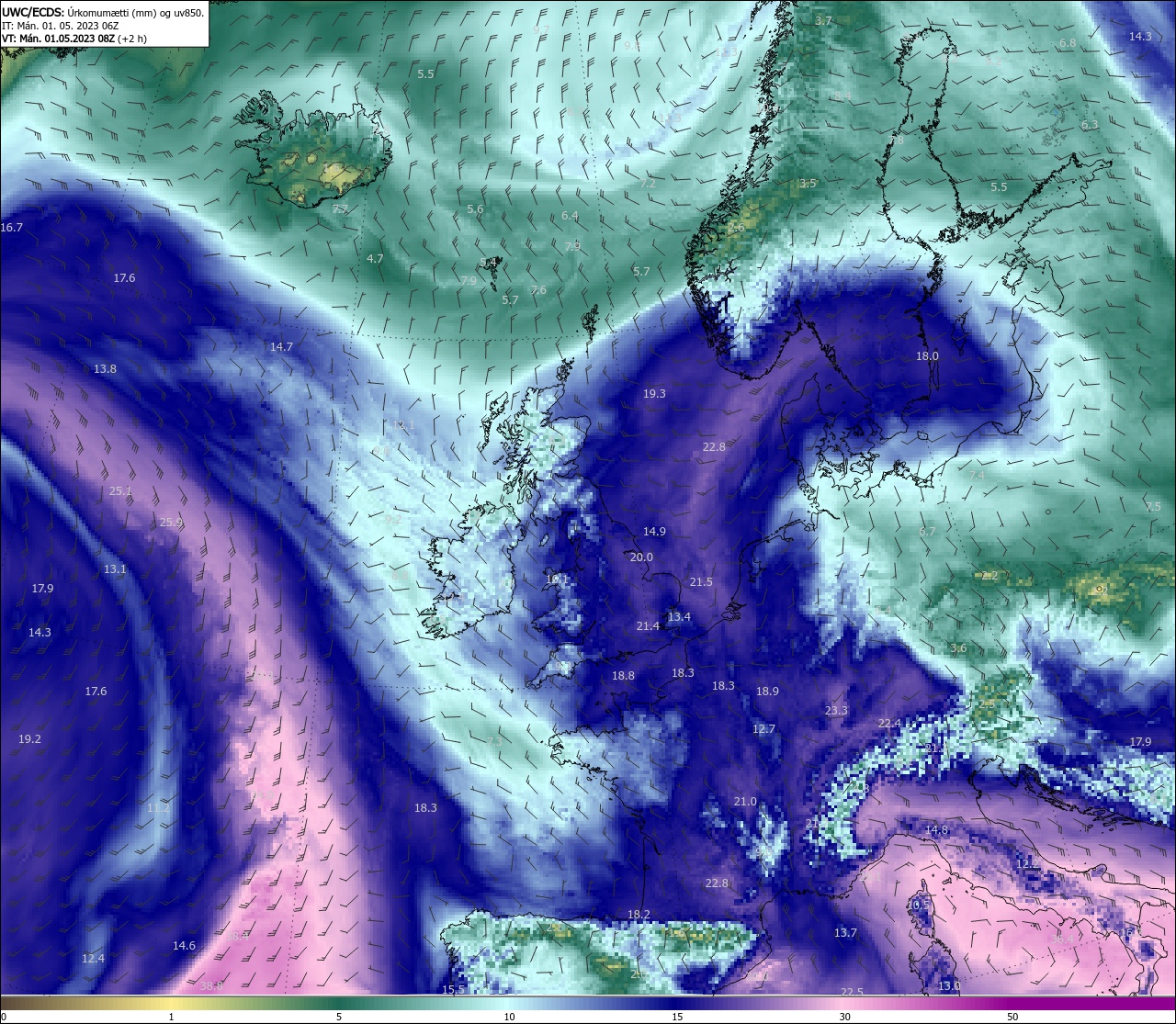Click the 14.6 value label
Image resolution: width=1176 pixels, height=1024 pixels.
(184, 945)
